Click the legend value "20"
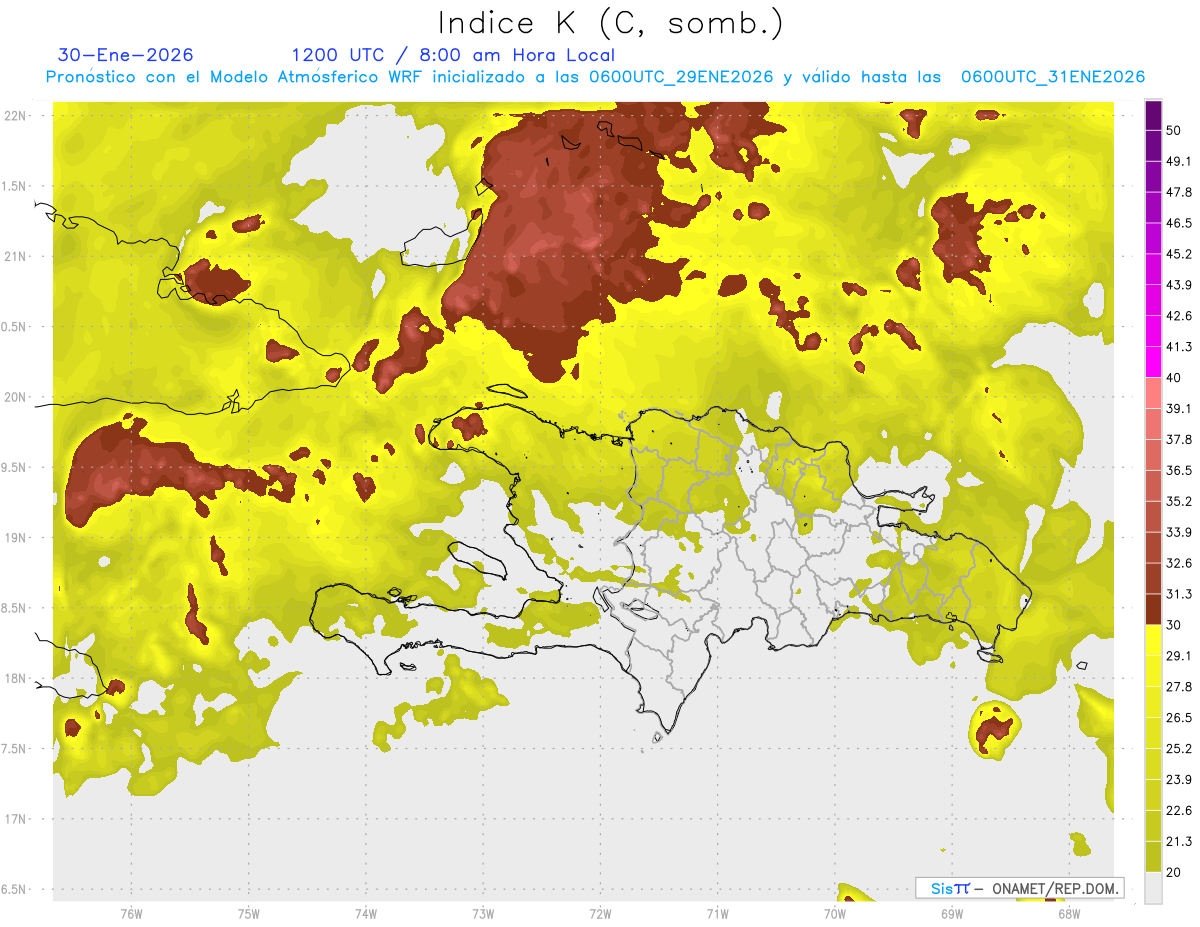The width and height of the screenshot is (1200, 927). [x=1175, y=872]
